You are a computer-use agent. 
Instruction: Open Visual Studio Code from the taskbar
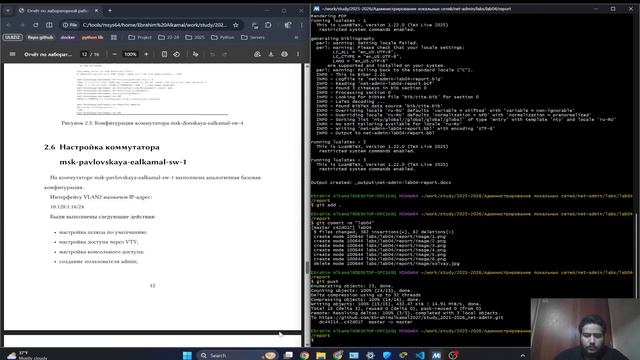click(x=420, y=355)
